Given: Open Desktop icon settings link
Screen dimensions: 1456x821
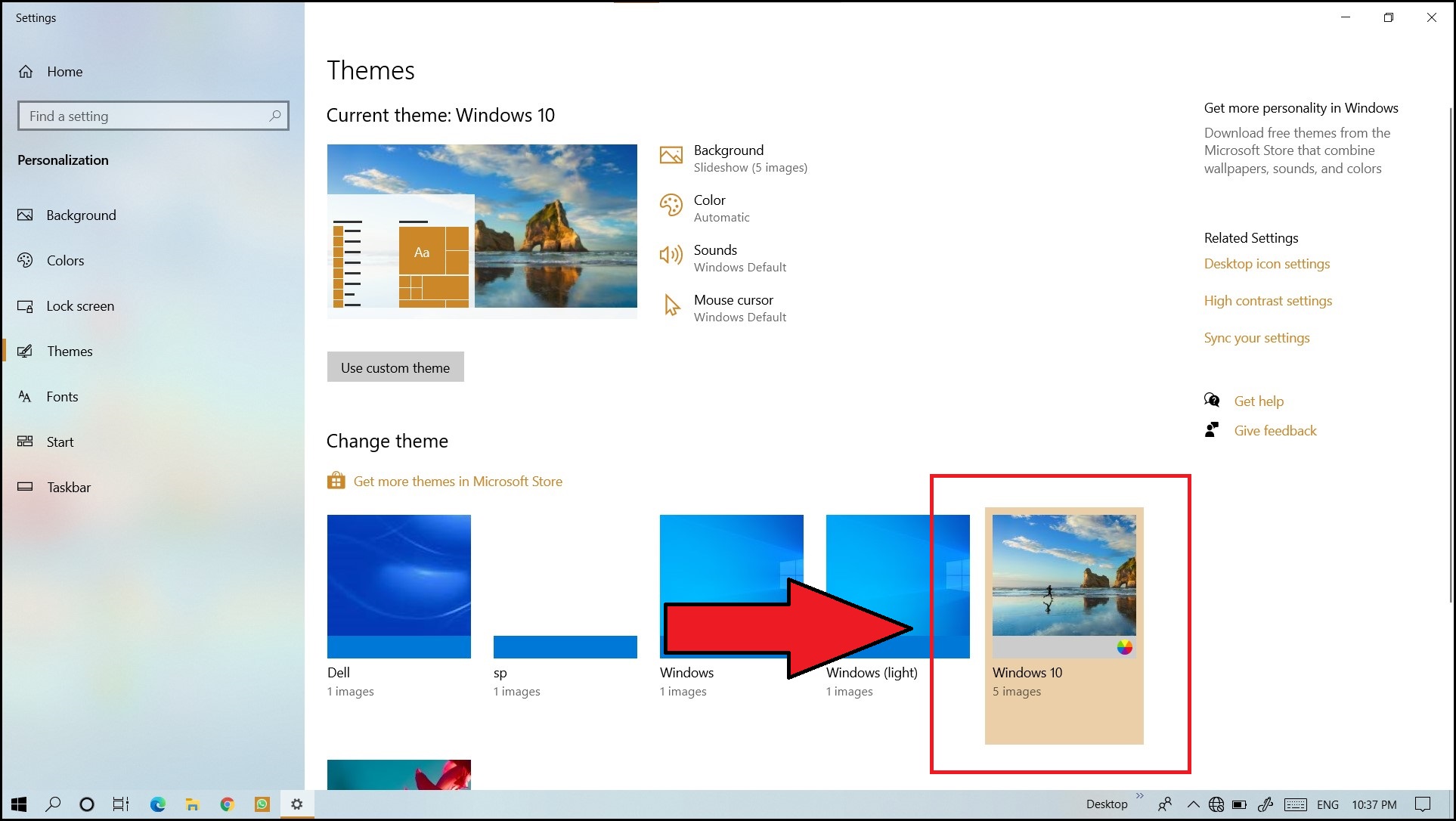Looking at the screenshot, I should 1266,264.
